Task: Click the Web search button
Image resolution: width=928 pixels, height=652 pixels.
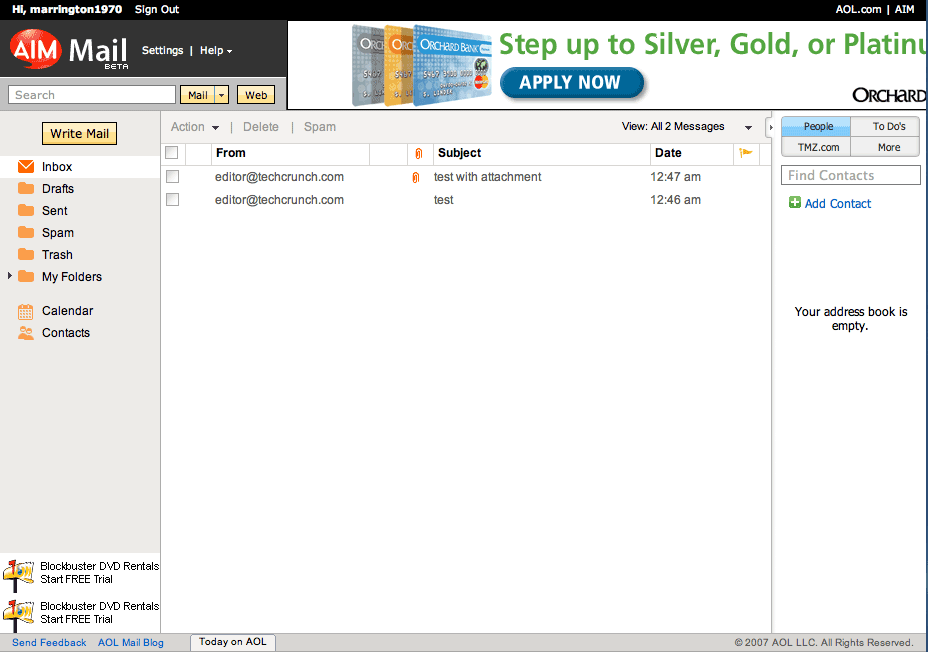Action: [x=256, y=95]
